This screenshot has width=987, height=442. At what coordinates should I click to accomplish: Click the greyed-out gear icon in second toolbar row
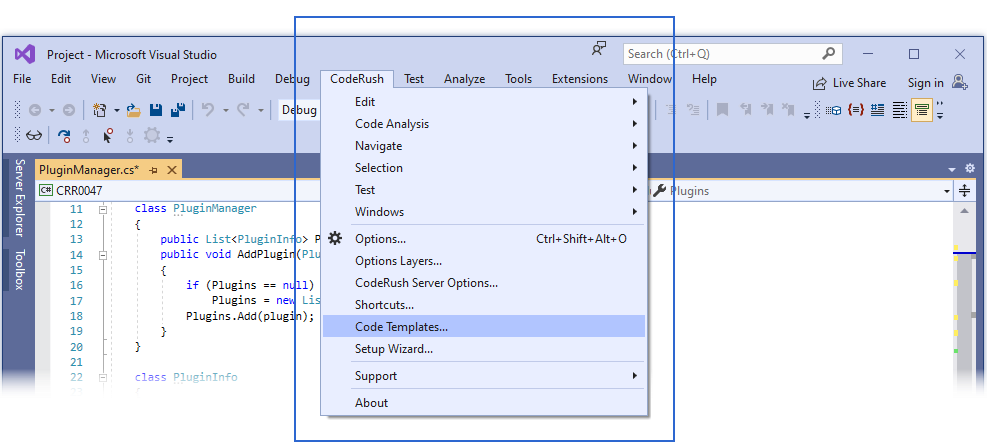pos(152,135)
